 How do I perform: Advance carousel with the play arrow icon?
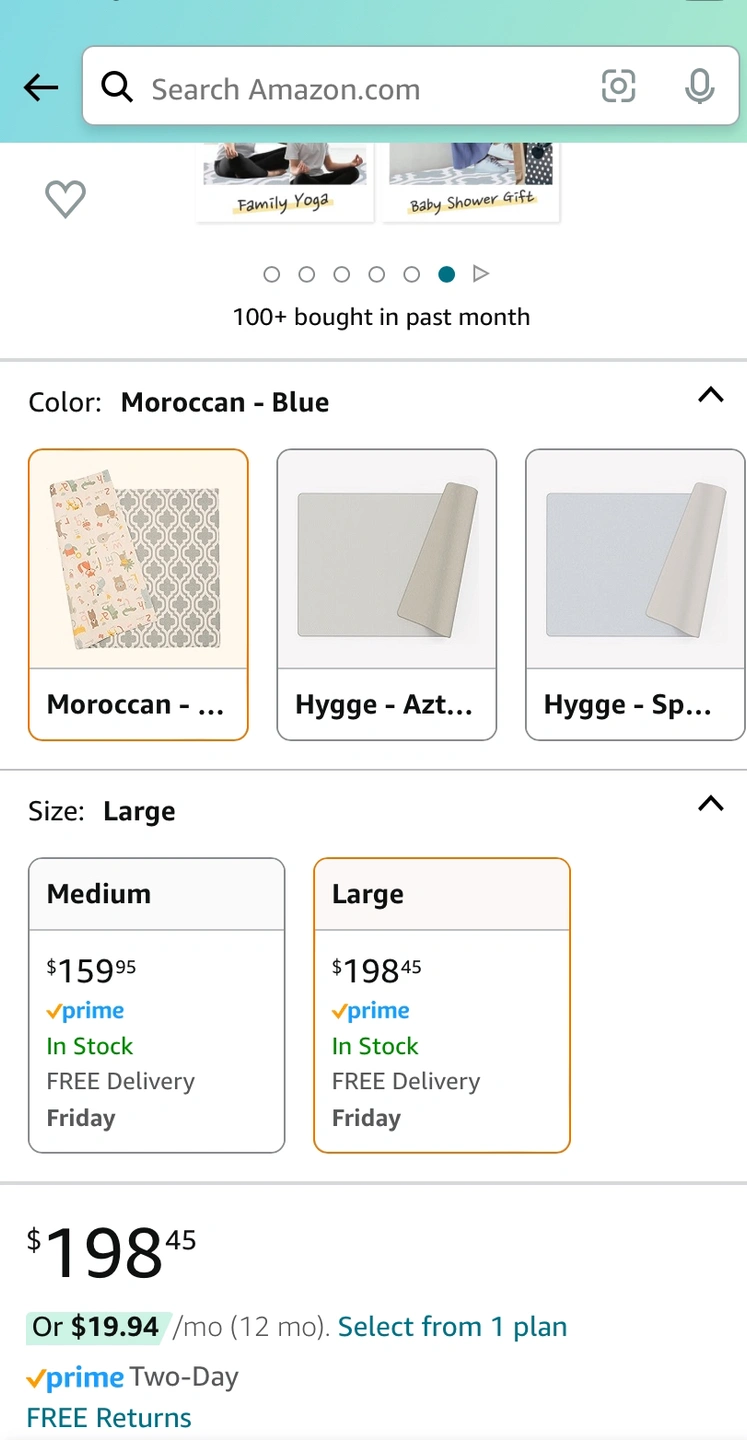point(481,274)
